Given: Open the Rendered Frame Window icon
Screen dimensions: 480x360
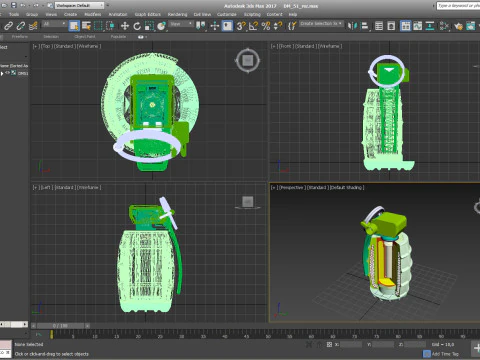Looking at the screenshot, I should [x=471, y=26].
